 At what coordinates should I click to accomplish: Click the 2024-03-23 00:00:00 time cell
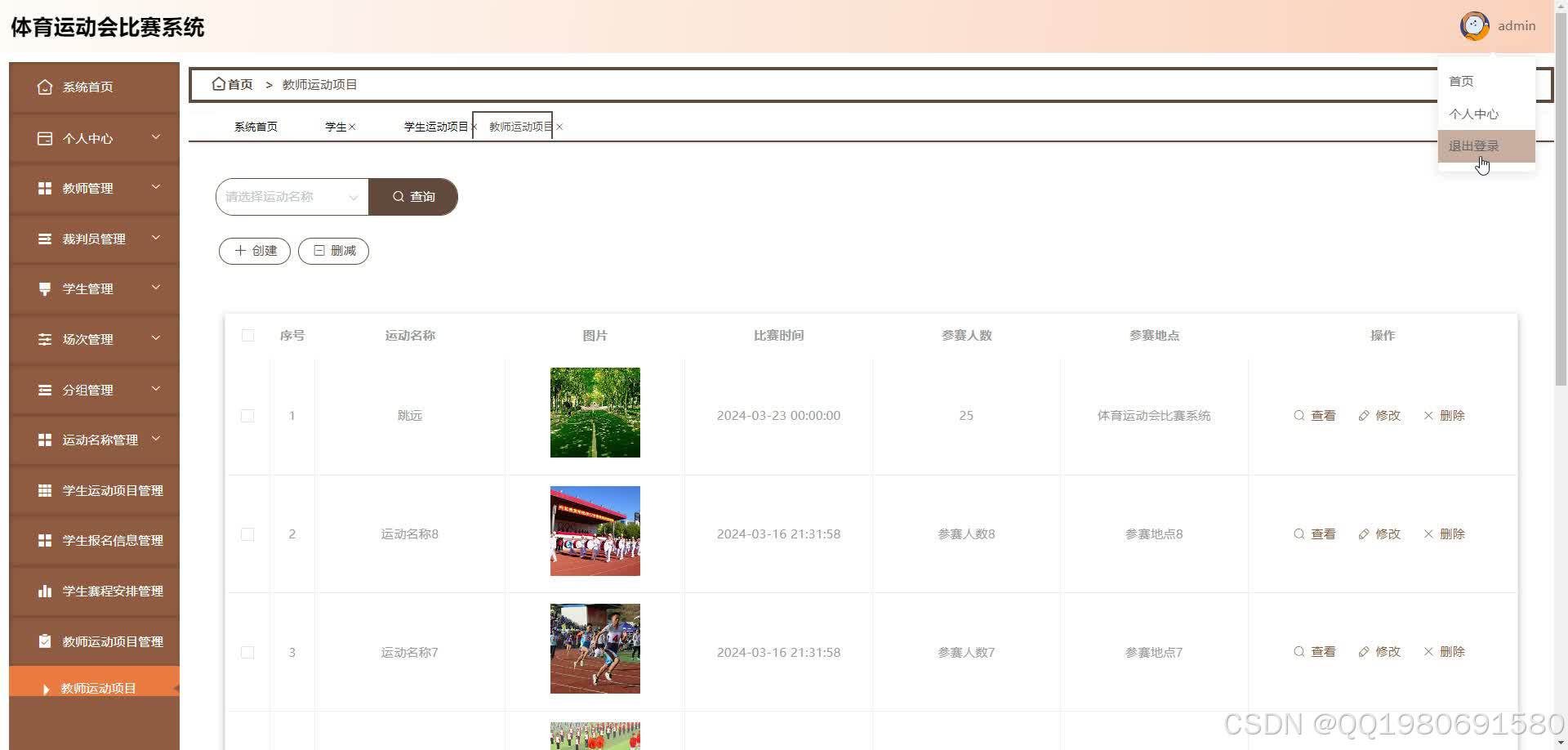point(778,416)
